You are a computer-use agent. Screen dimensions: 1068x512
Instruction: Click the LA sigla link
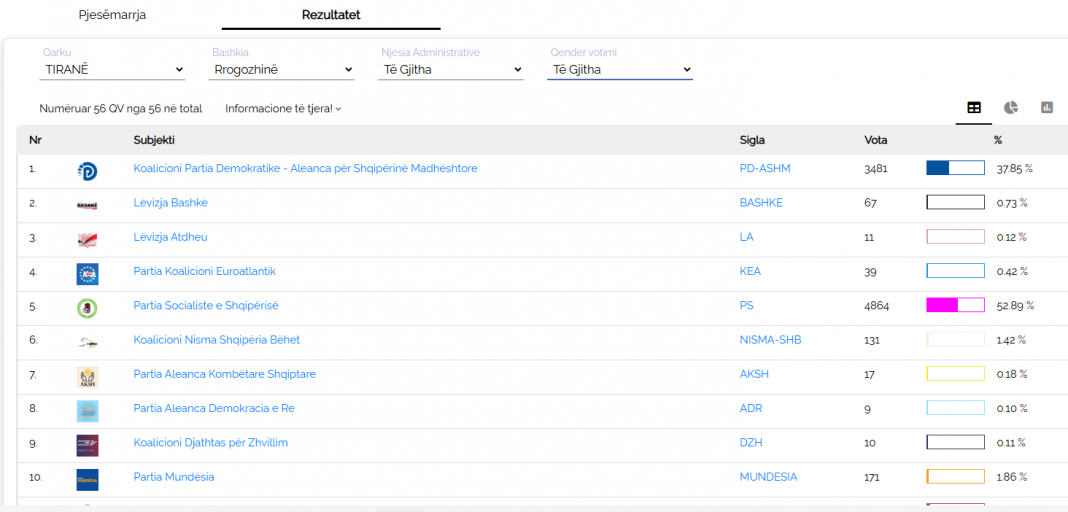tap(747, 237)
